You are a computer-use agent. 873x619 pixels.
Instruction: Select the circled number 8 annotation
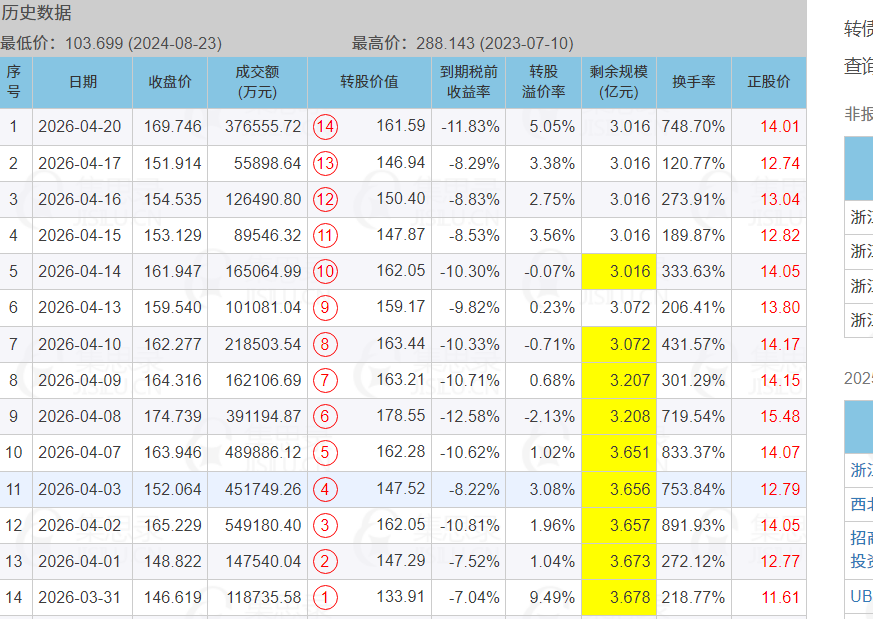coord(325,345)
